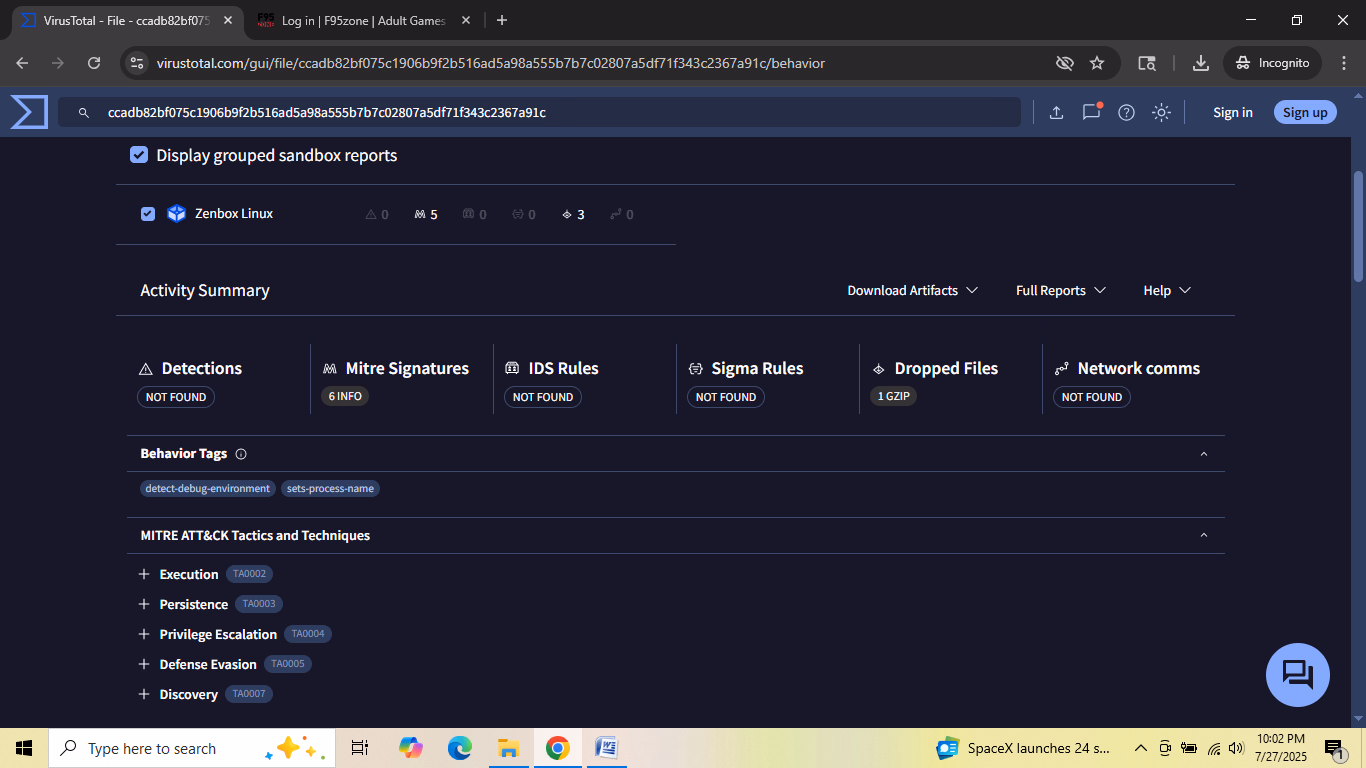The height and width of the screenshot is (768, 1366).
Task: Click the detect-debug-environment tag
Action: click(x=208, y=489)
